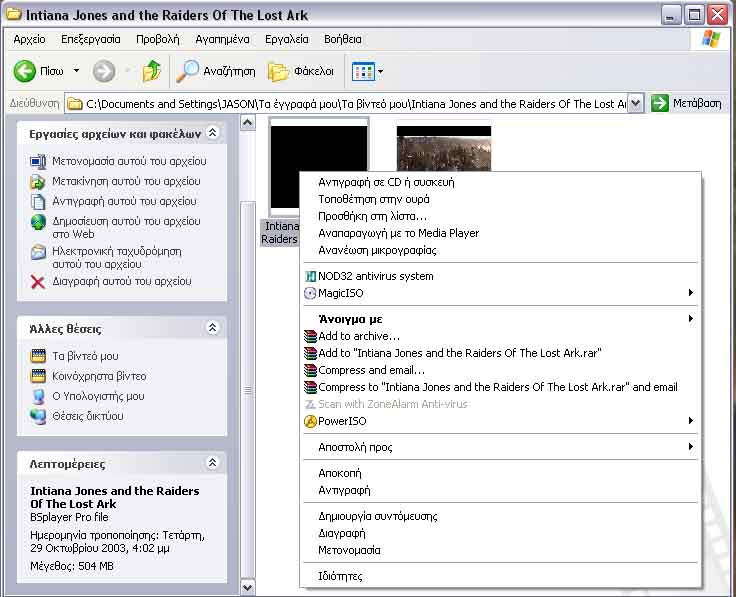Expand the Αποστολή προς submenu arrow
Screen dimensions: 736x597
click(x=690, y=446)
